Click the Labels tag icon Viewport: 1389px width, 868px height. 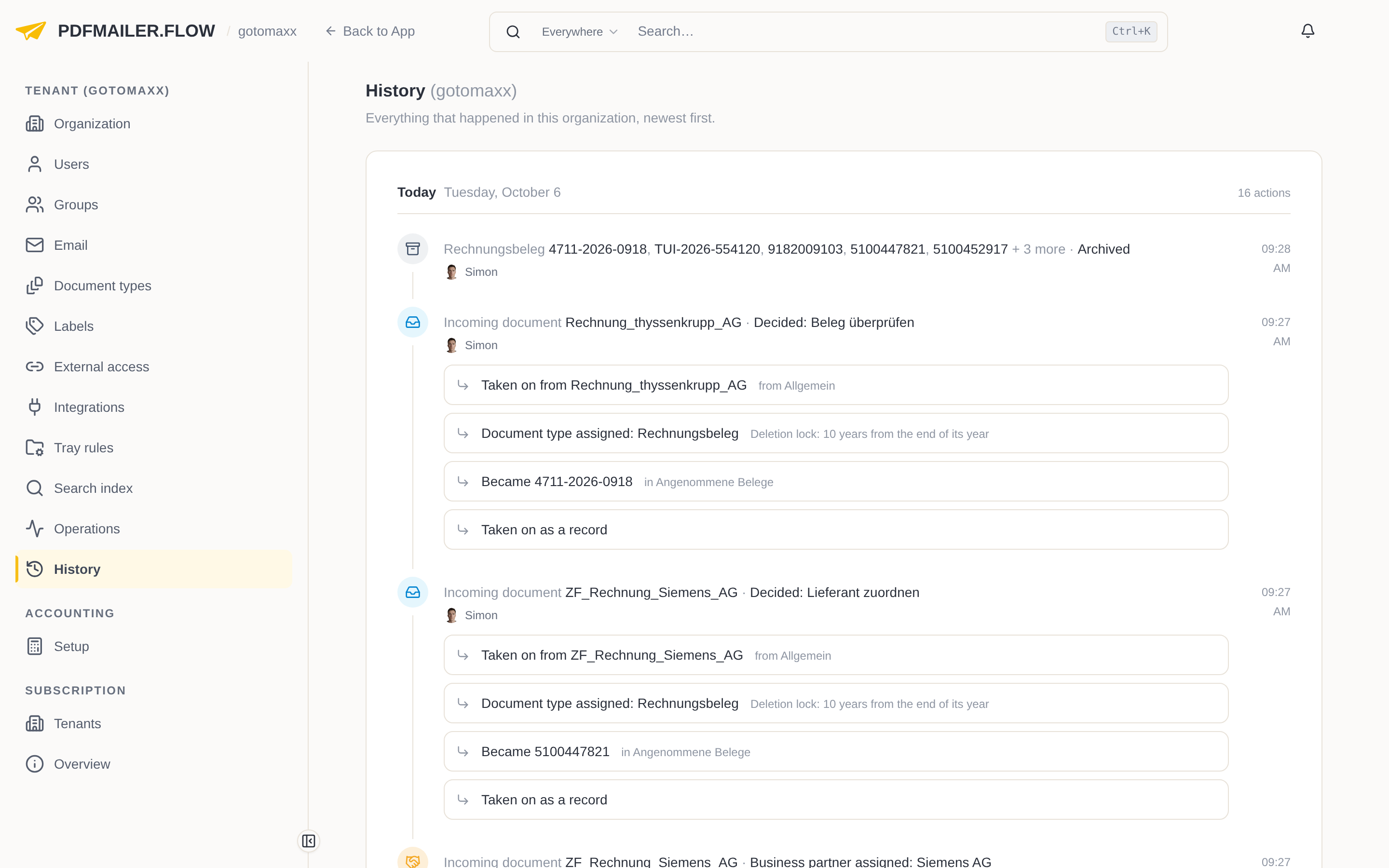pos(34,326)
